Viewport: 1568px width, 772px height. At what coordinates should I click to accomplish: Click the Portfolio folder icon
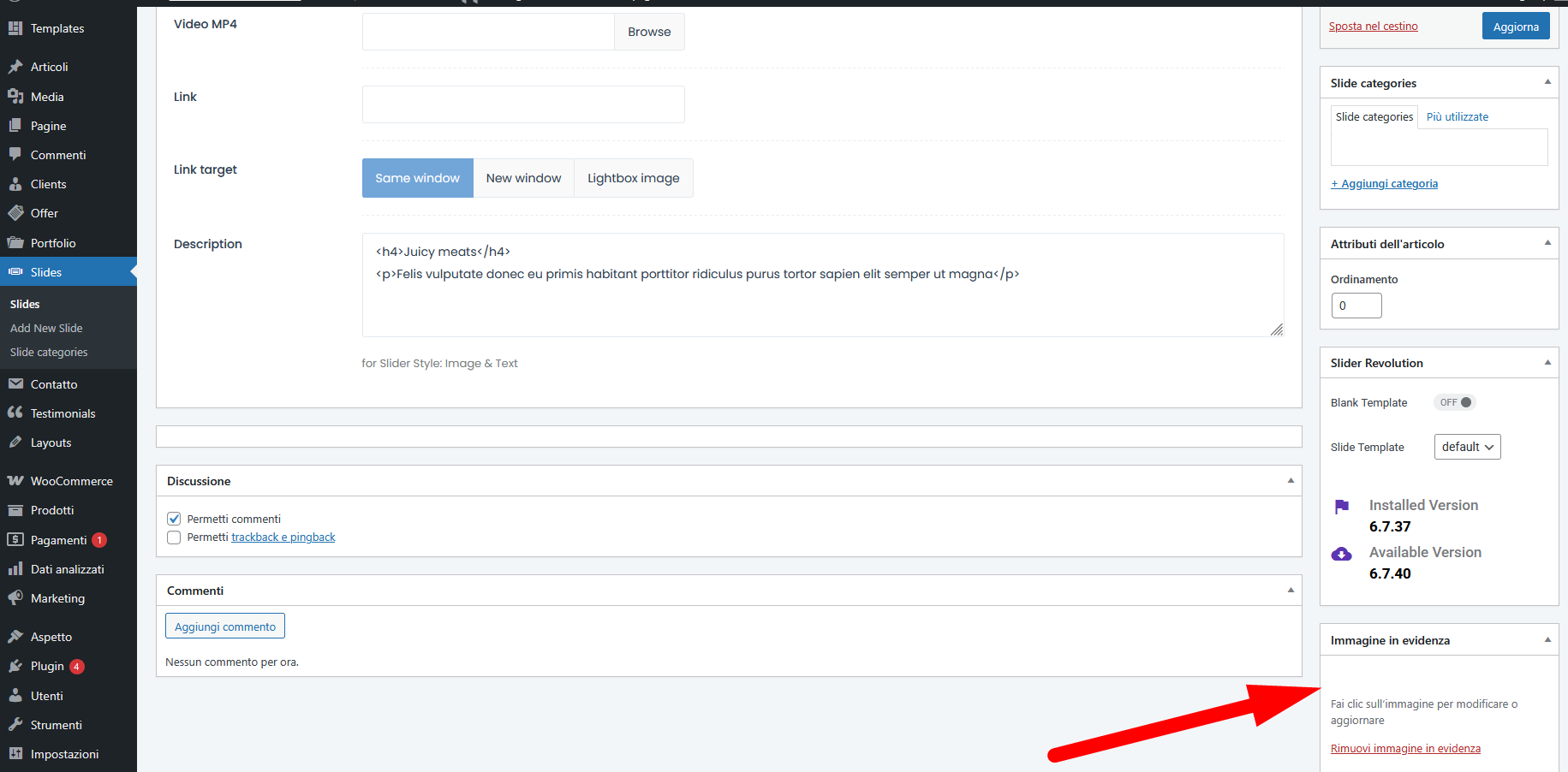(x=15, y=243)
